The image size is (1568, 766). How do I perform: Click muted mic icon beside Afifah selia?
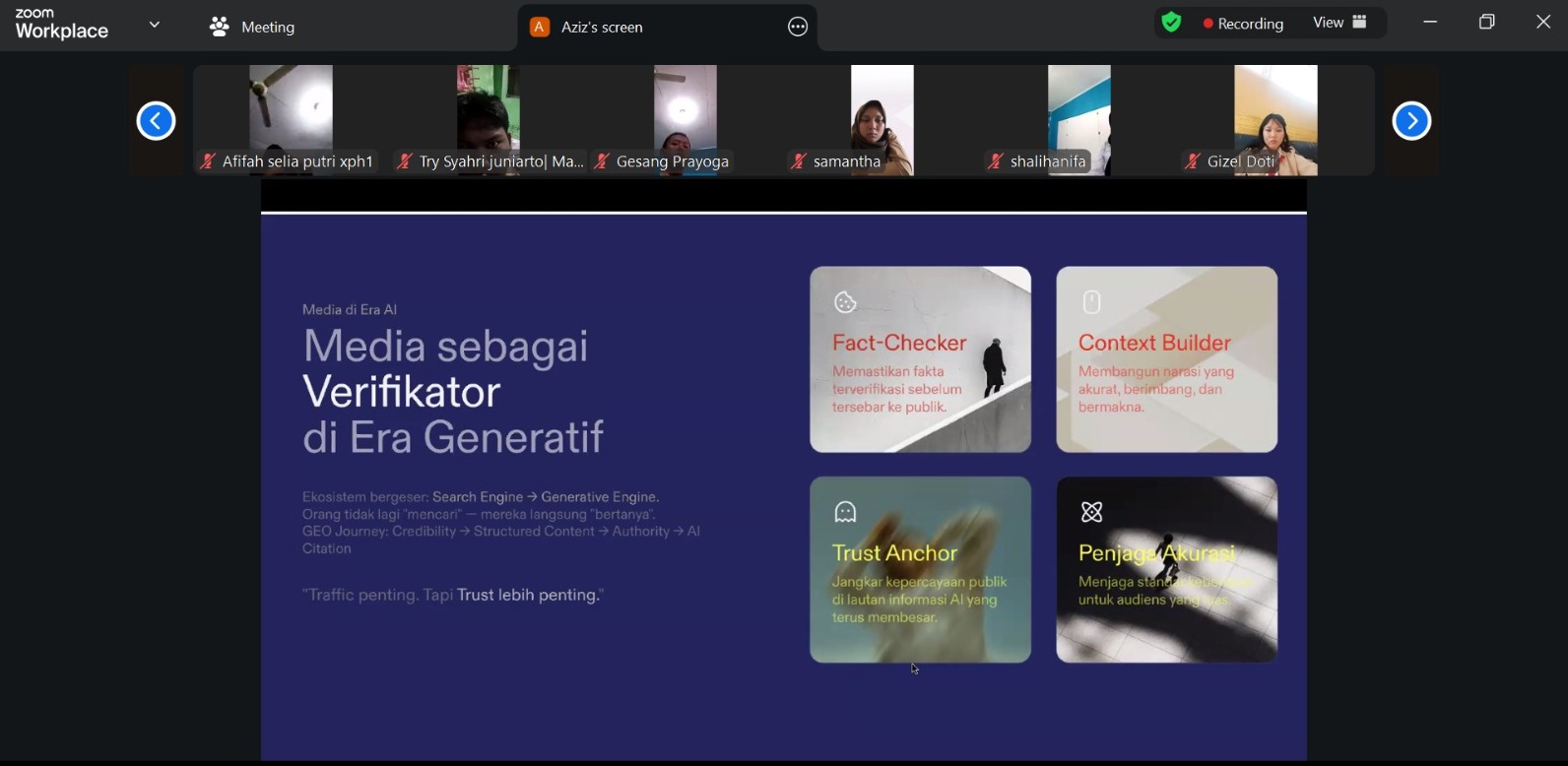[207, 161]
